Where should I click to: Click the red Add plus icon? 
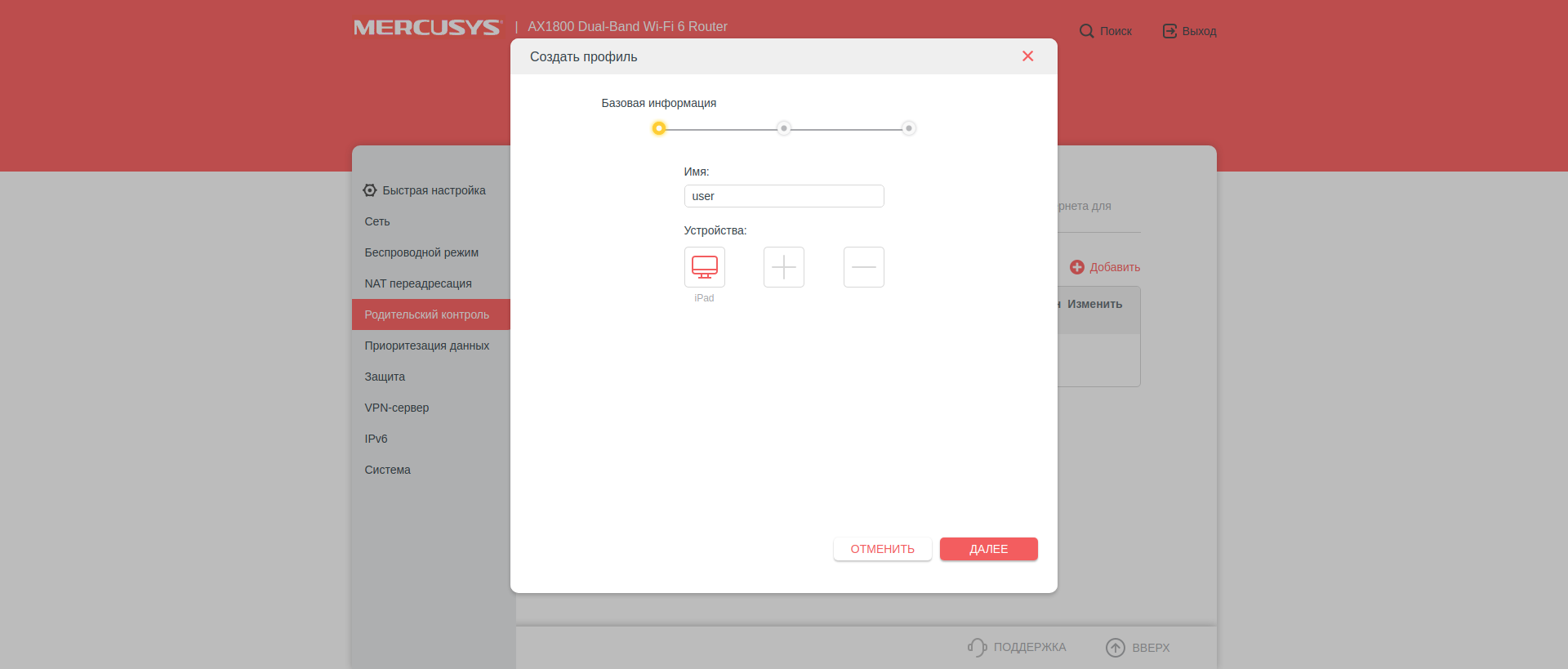(1077, 267)
